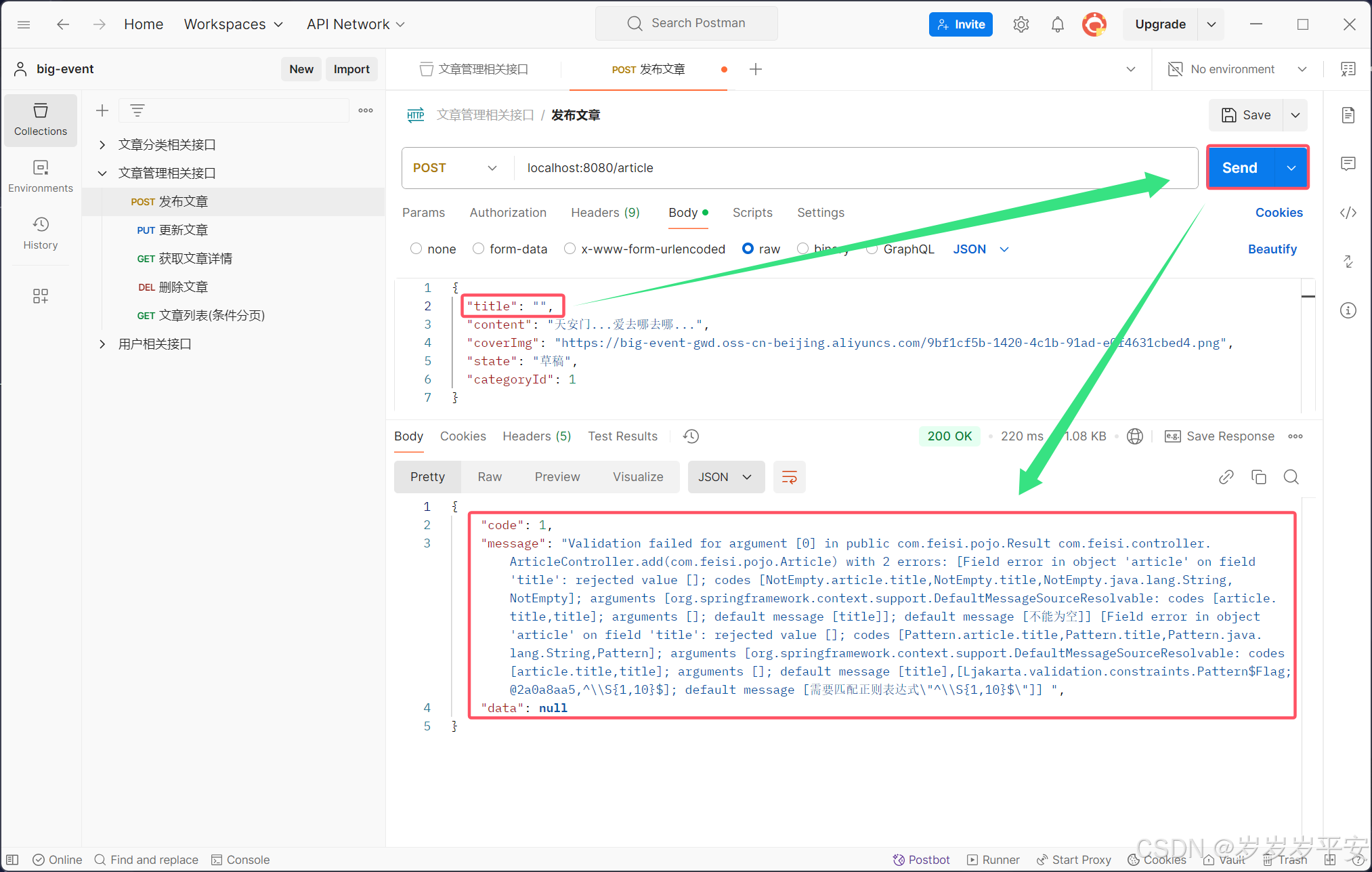Select the Collections sidebar icon
1372x872 pixels.
[40, 120]
